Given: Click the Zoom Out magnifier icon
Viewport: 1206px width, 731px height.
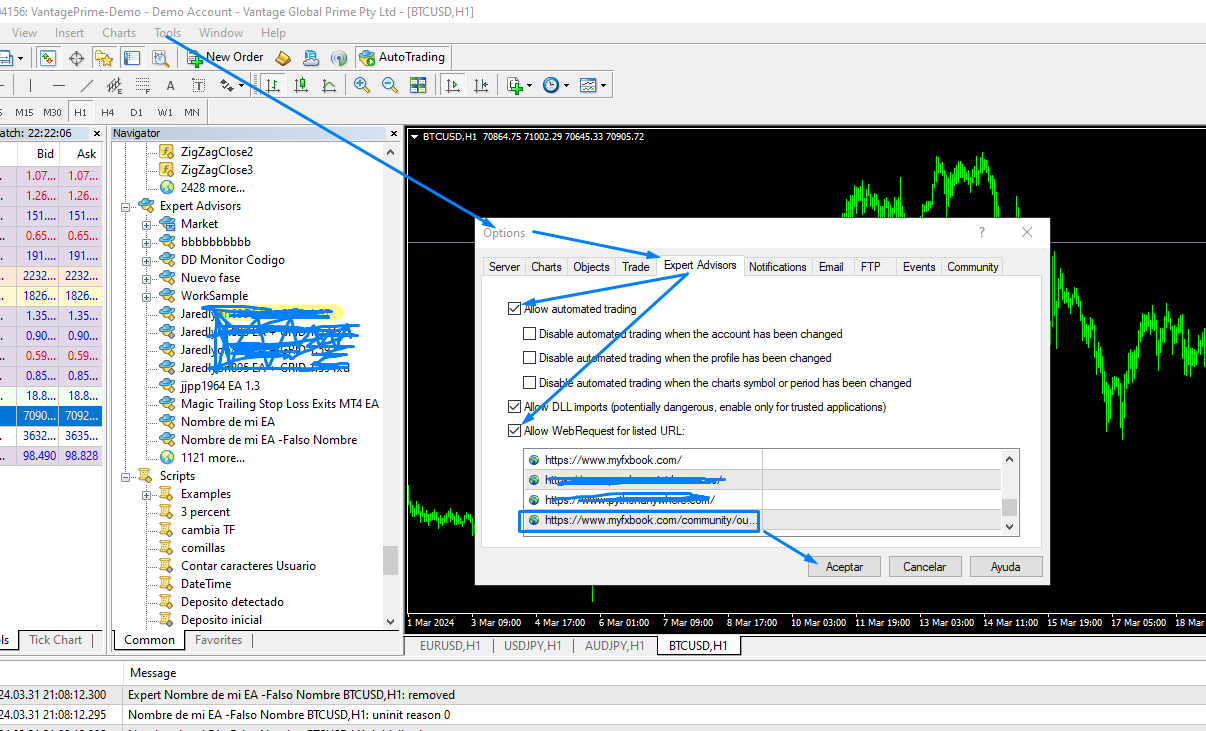Looking at the screenshot, I should click(389, 86).
